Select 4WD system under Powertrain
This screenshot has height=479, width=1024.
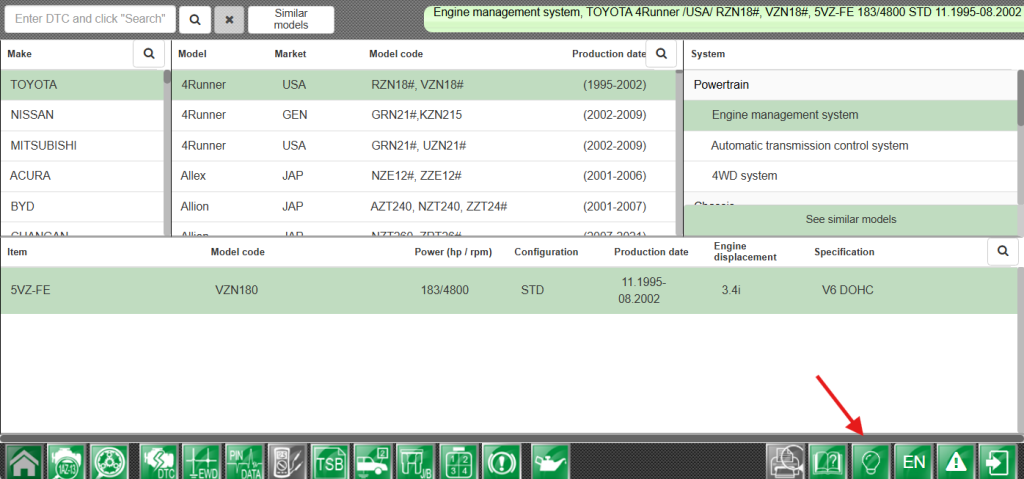click(744, 176)
